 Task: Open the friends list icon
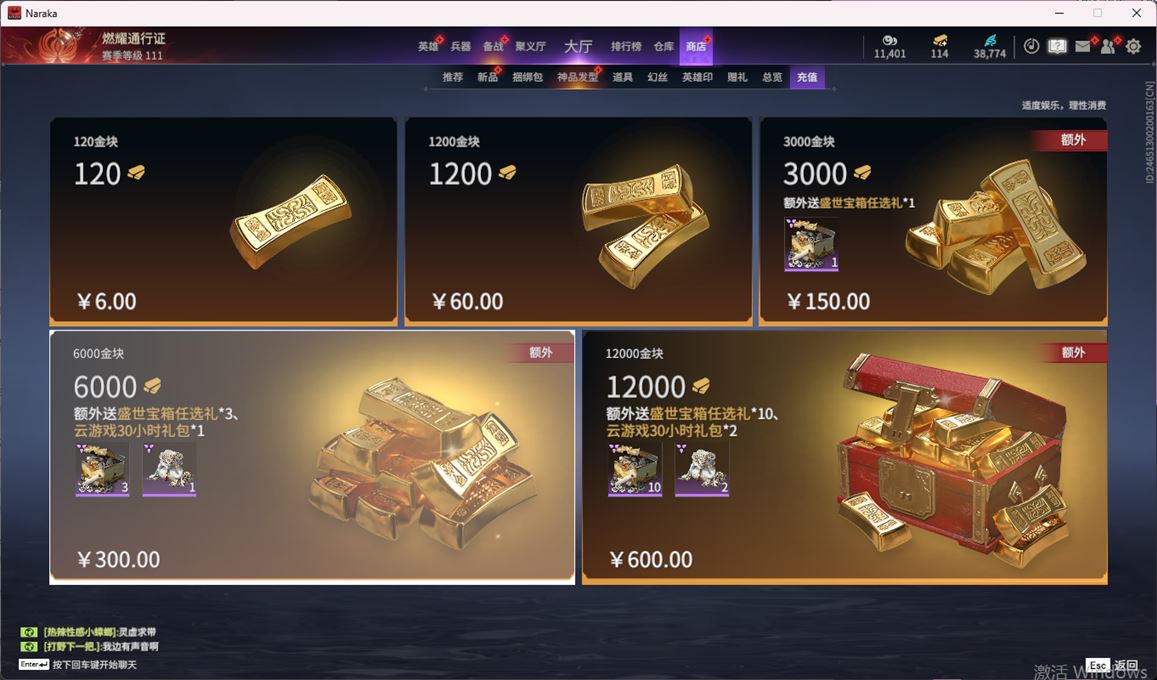(x=1108, y=46)
